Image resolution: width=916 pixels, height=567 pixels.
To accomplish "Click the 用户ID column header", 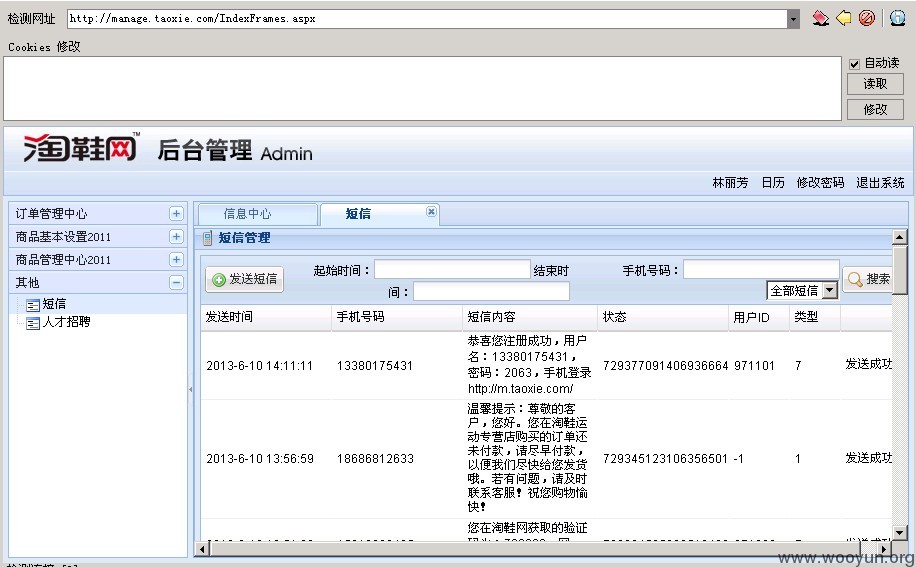I will pyautogui.click(x=759, y=317).
